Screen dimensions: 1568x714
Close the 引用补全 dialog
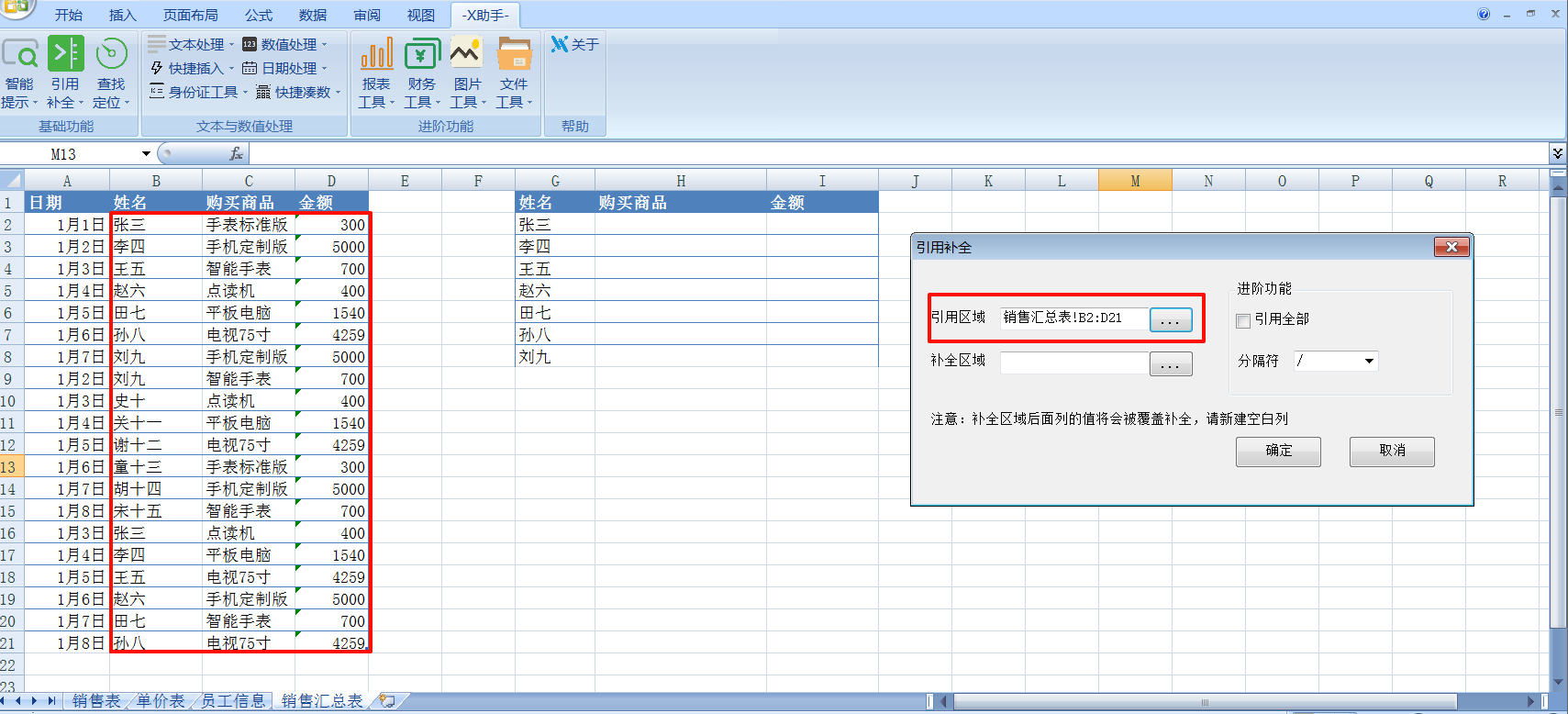pyautogui.click(x=1451, y=247)
